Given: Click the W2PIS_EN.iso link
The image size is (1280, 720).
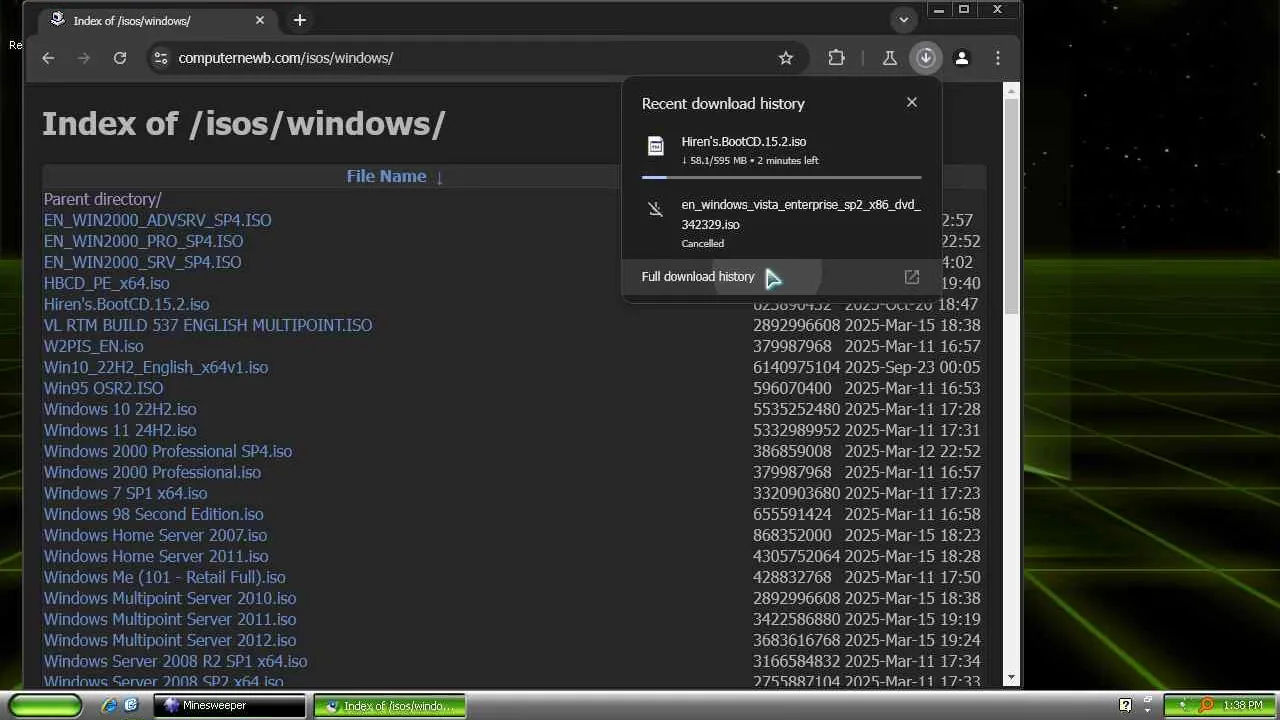Looking at the screenshot, I should click(x=93, y=346).
